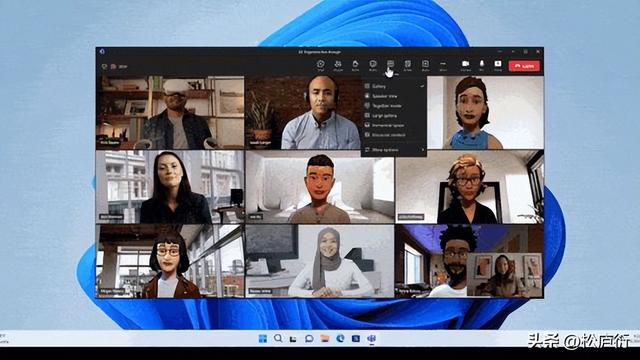Click the red Leave button
This screenshot has height=360, width=640.
(x=524, y=66)
